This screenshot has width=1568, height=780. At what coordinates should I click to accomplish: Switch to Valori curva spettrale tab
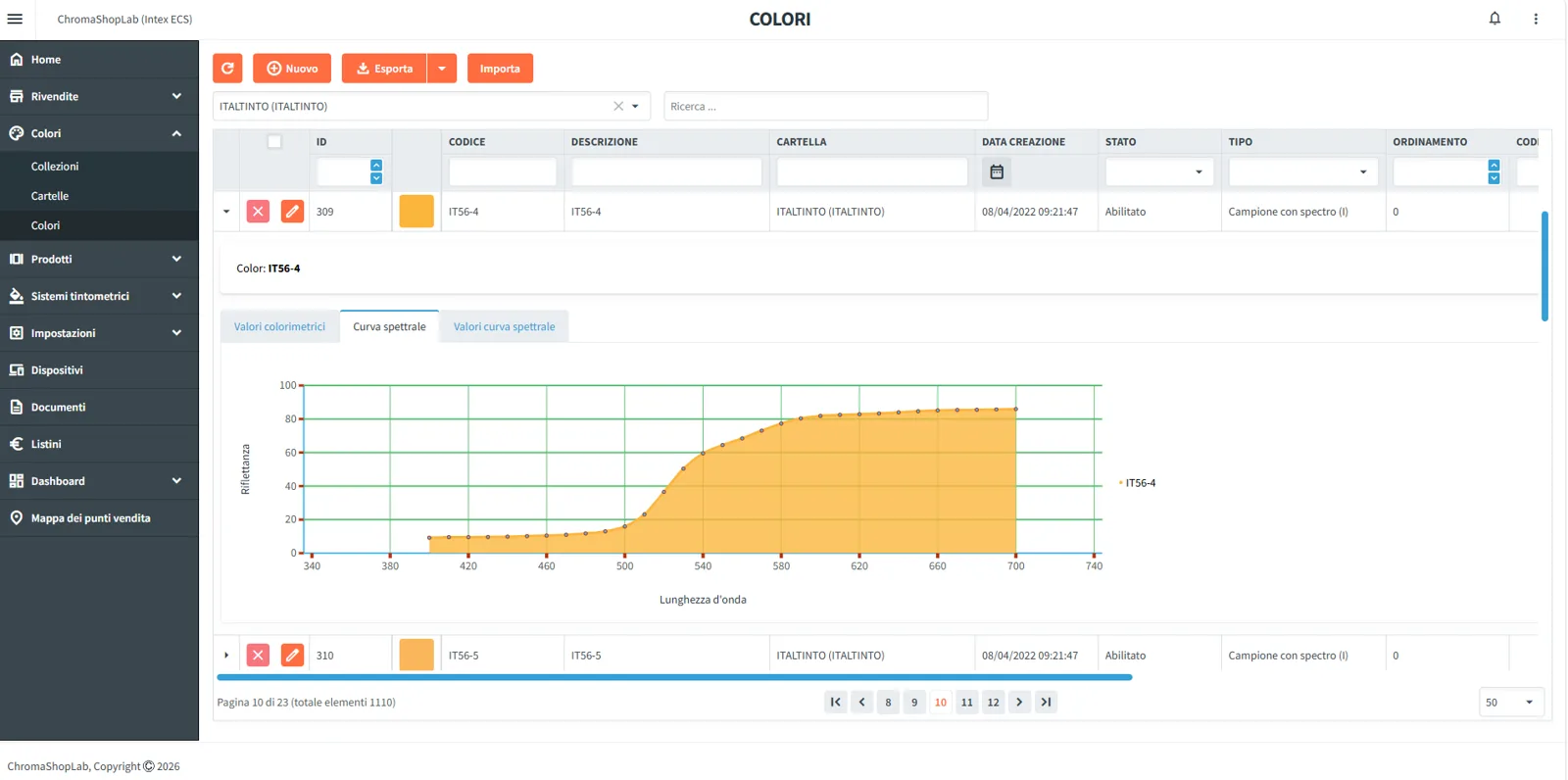click(504, 327)
